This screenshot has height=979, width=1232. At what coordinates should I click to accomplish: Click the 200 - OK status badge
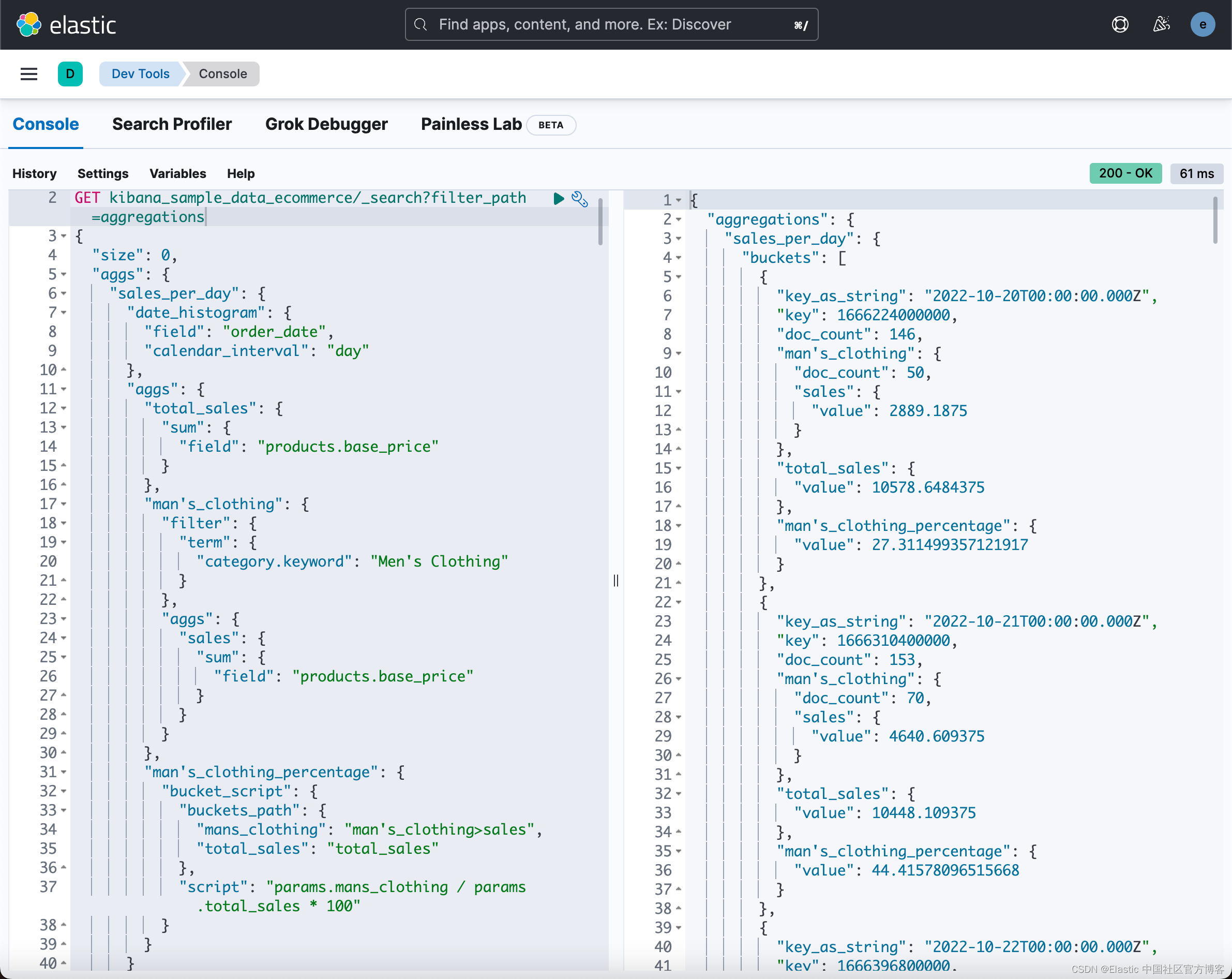click(x=1125, y=173)
